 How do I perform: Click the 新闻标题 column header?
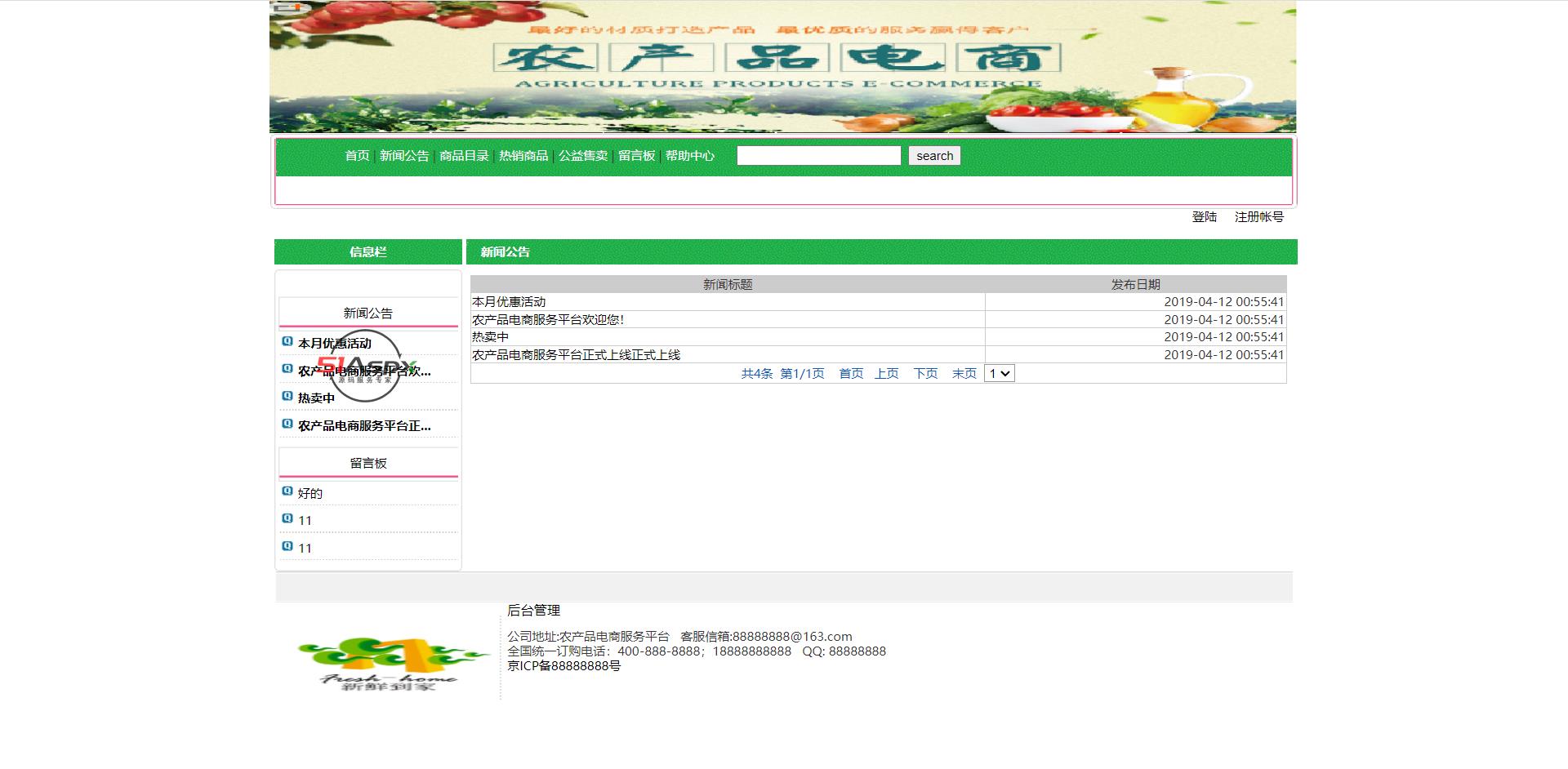728,285
